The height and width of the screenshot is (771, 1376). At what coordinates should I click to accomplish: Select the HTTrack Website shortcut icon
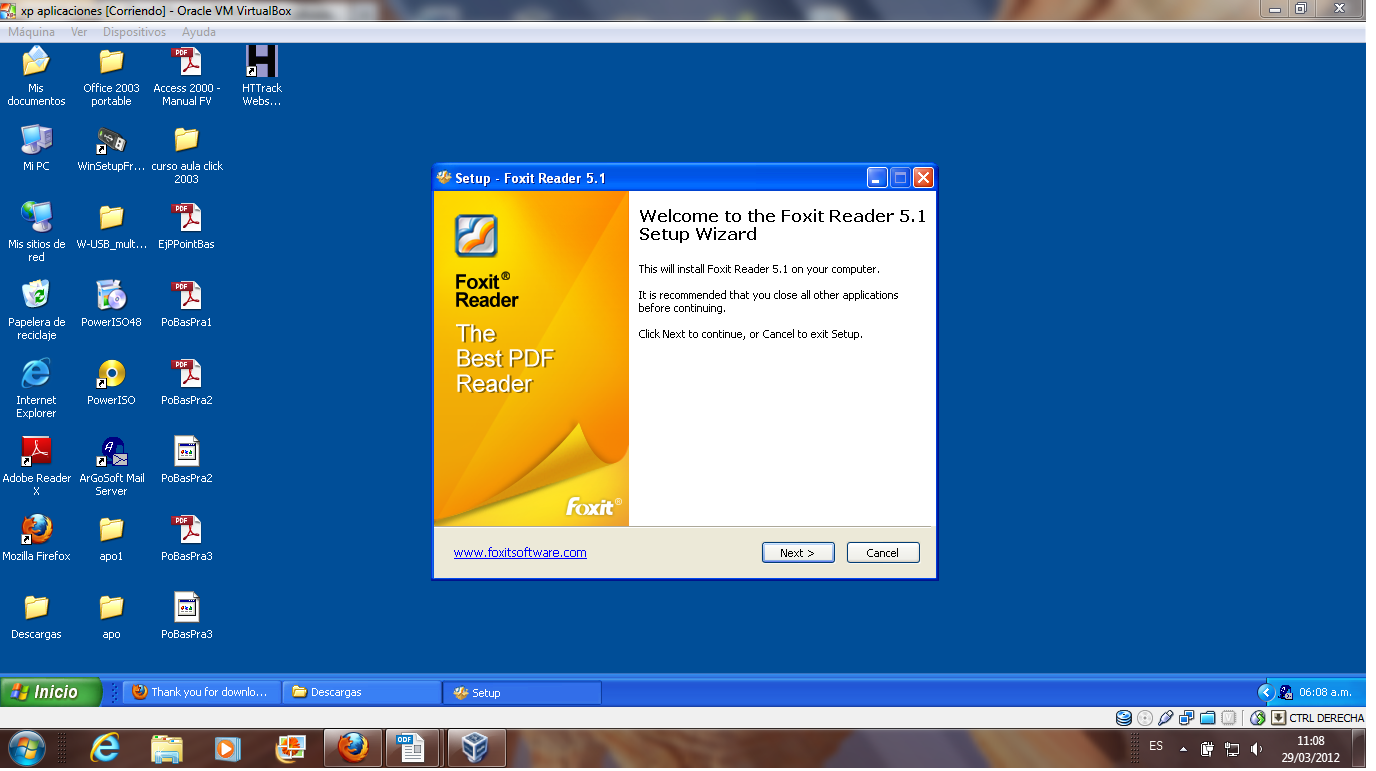[261, 77]
